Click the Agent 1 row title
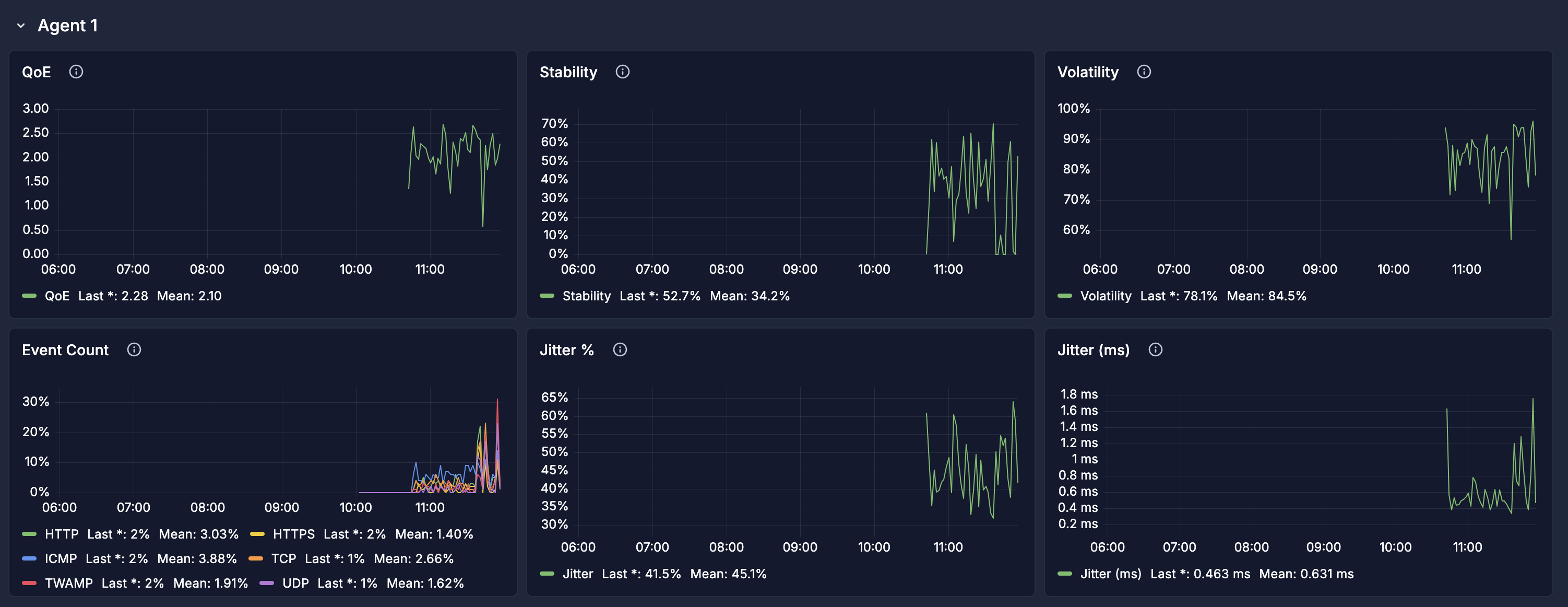Viewport: 1568px width, 607px height. click(67, 26)
